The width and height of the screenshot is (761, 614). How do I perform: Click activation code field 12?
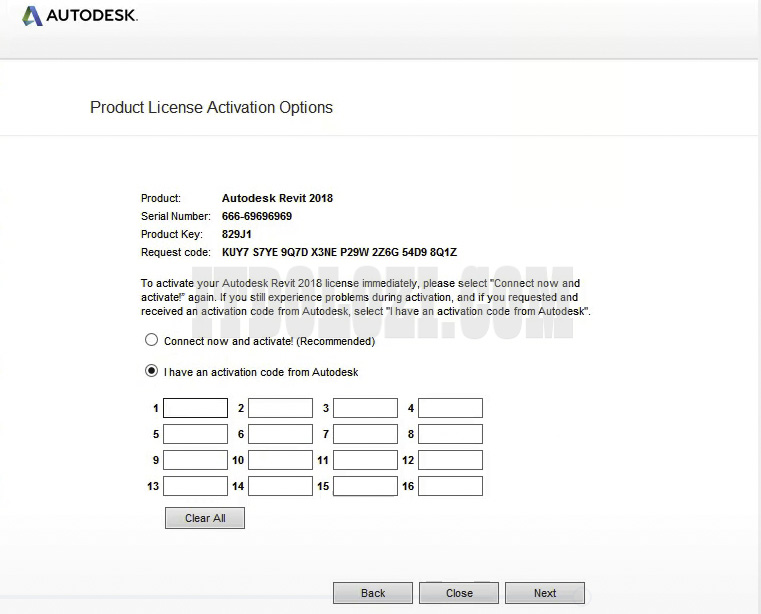tap(450, 460)
